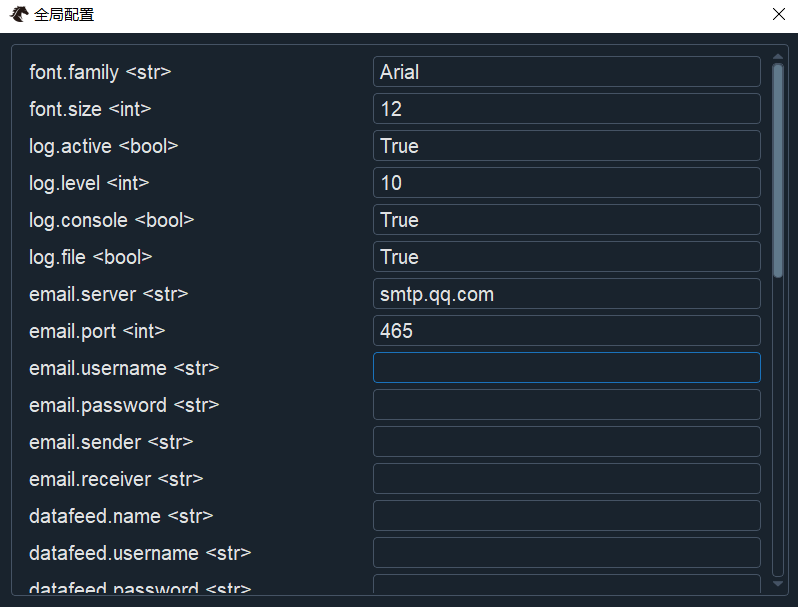
Task: Click the email.port field showing 465
Action: tap(566, 331)
